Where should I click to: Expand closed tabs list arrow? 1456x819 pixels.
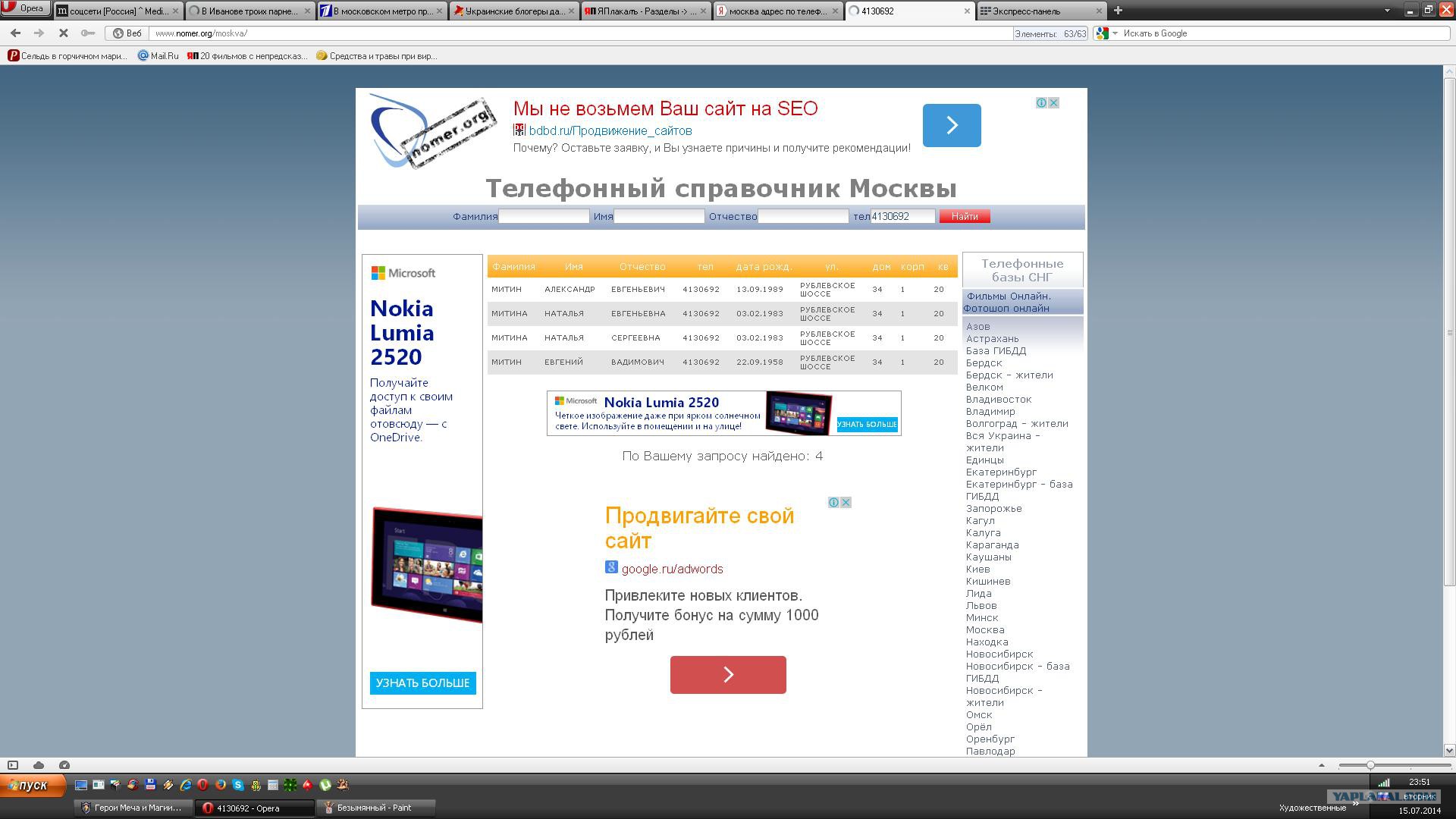click(x=1387, y=11)
